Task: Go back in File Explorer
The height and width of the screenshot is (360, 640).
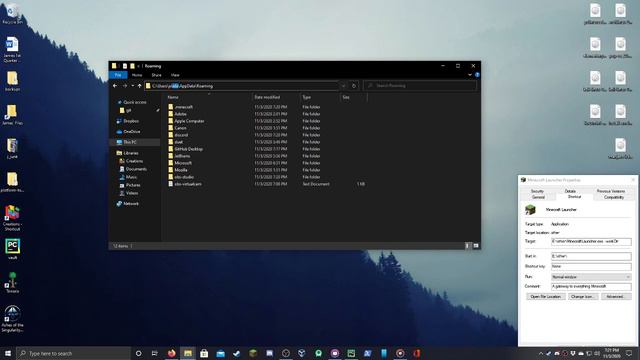Action: pyautogui.click(x=115, y=86)
